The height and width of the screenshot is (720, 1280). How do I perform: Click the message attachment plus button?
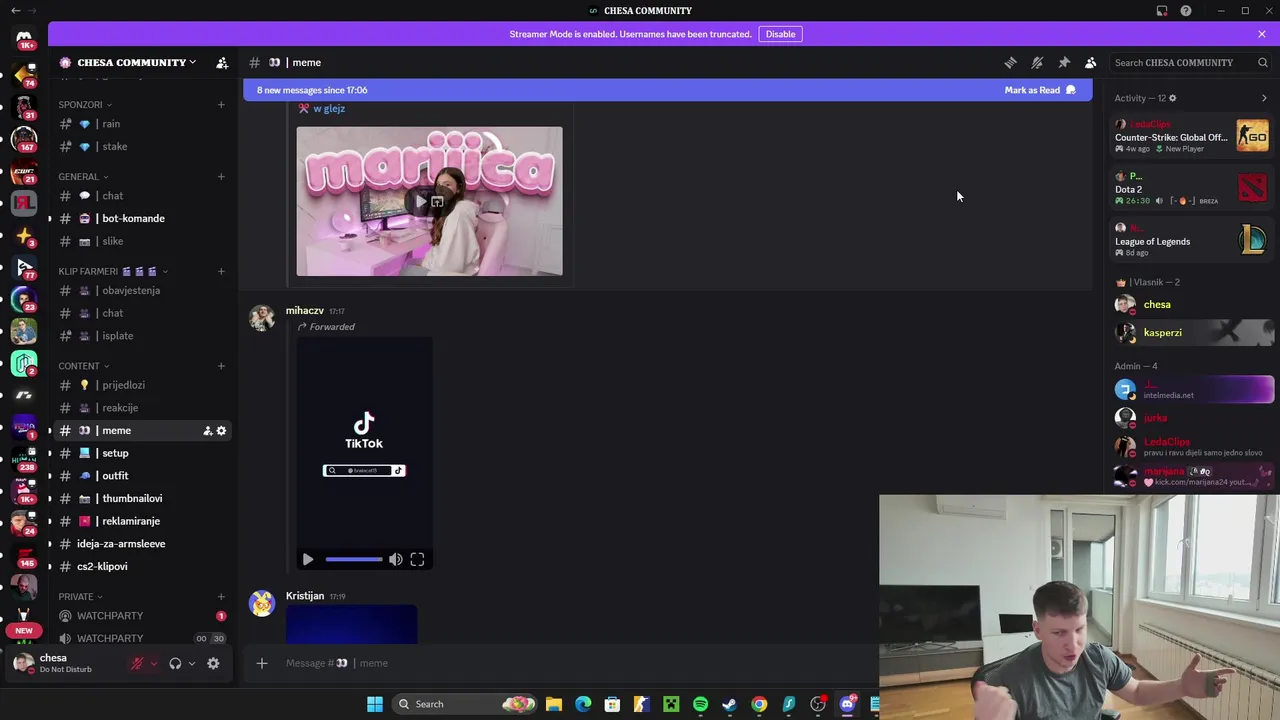tap(262, 663)
